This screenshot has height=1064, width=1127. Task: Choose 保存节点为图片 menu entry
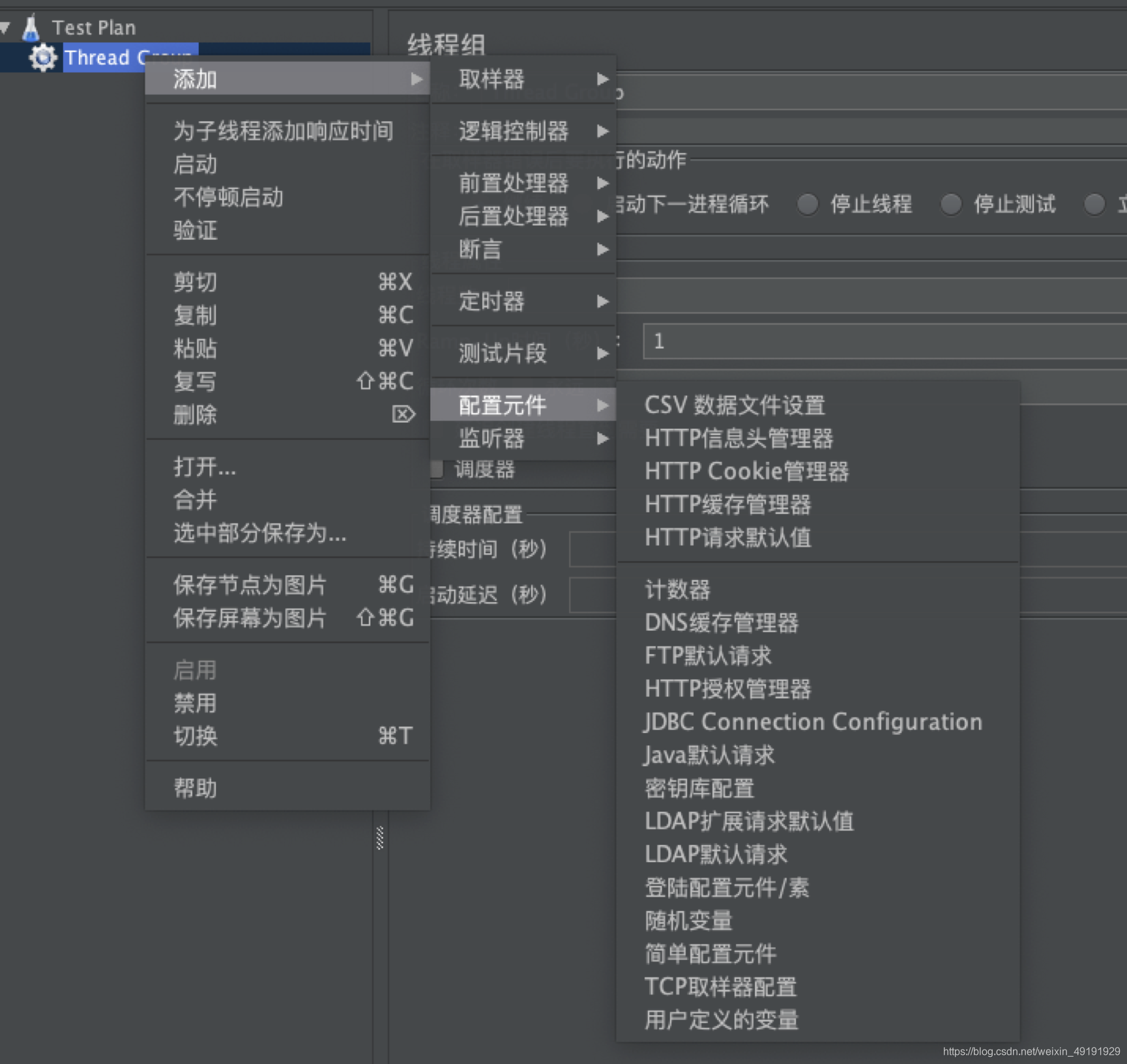coord(287,585)
